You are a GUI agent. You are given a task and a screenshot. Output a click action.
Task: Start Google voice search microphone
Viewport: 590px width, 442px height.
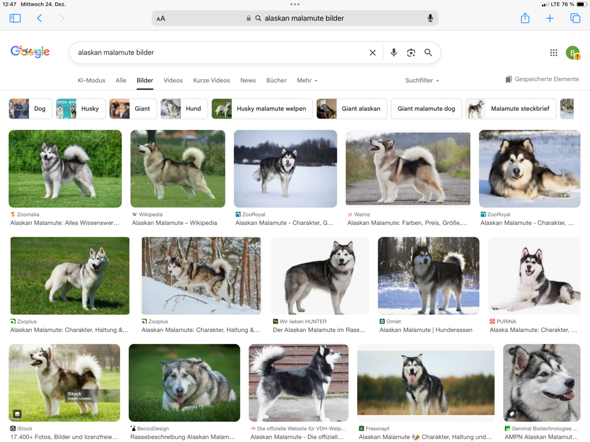[394, 52]
